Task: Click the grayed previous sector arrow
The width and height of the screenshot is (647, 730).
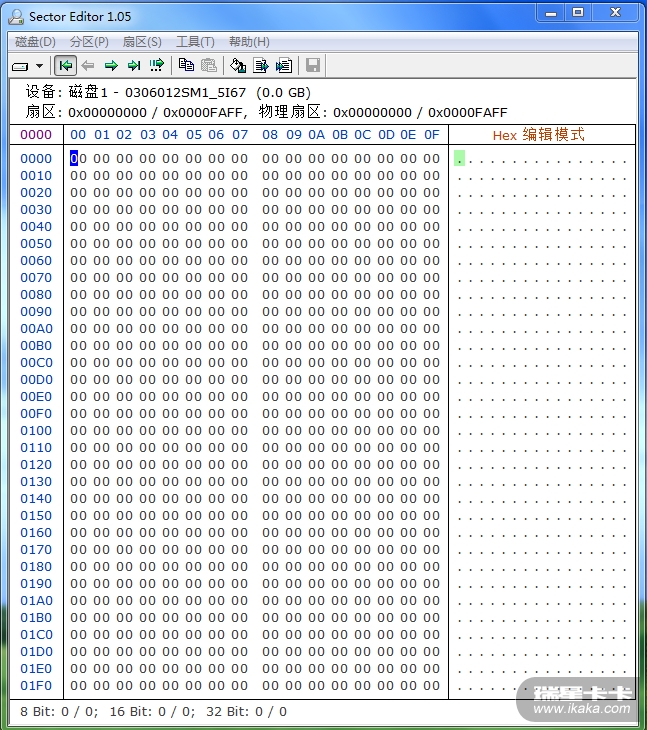Action: point(88,66)
